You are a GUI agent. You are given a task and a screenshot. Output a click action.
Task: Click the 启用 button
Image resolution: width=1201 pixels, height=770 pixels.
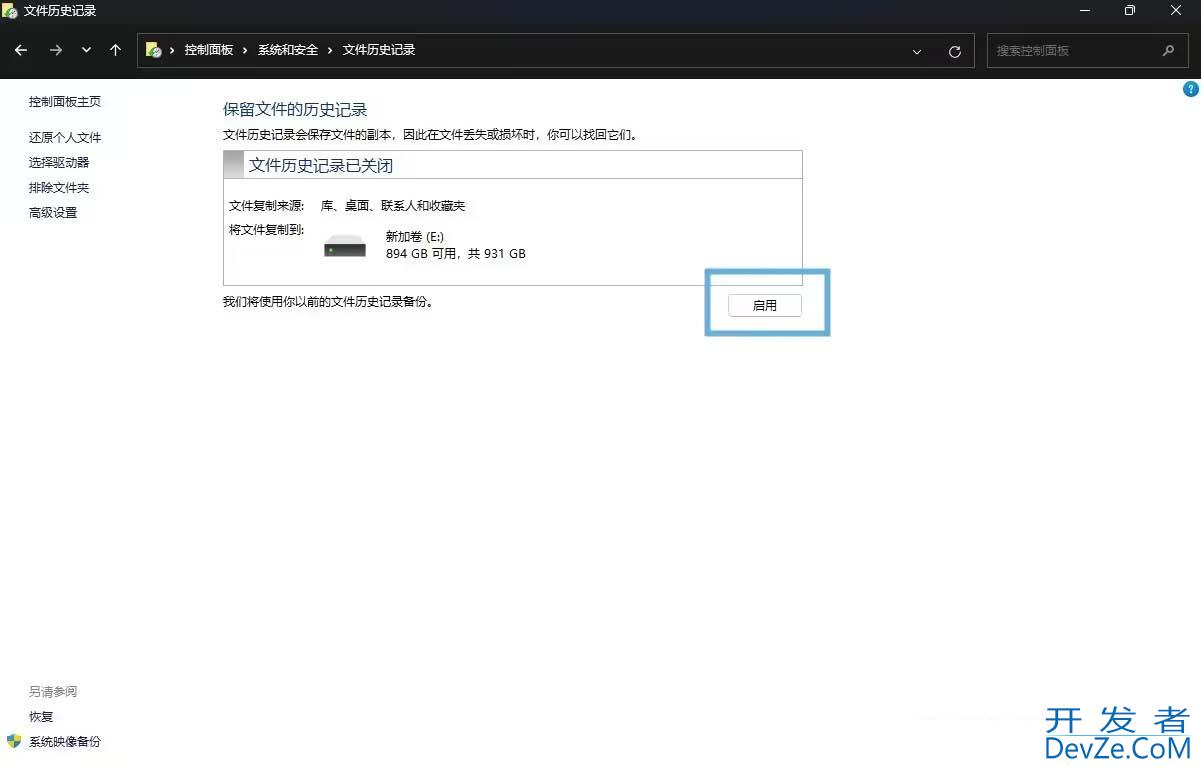[x=764, y=305]
